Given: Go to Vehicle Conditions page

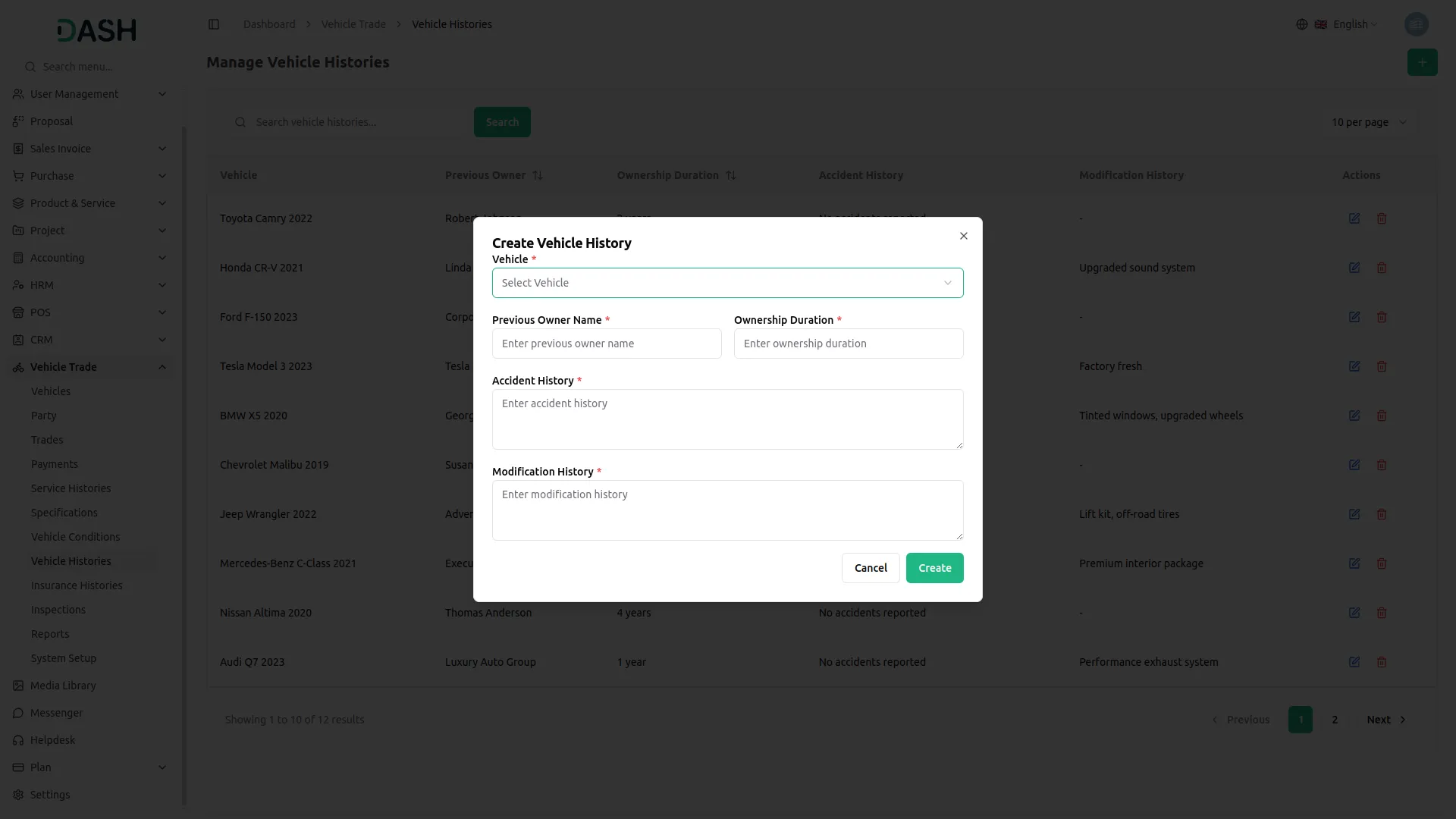Looking at the screenshot, I should (x=75, y=537).
